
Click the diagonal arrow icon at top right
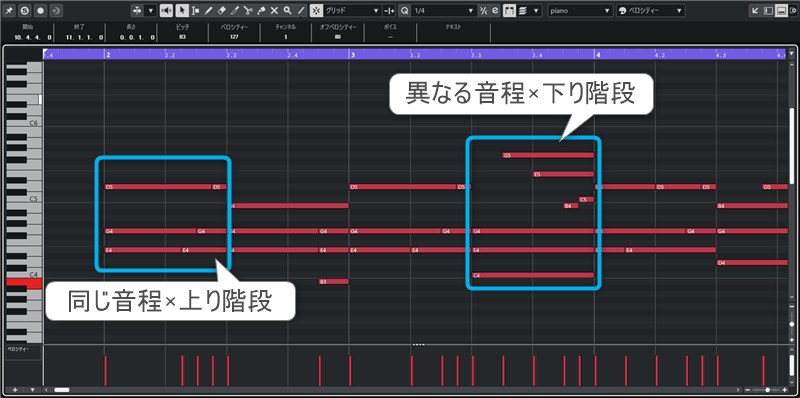(x=756, y=11)
